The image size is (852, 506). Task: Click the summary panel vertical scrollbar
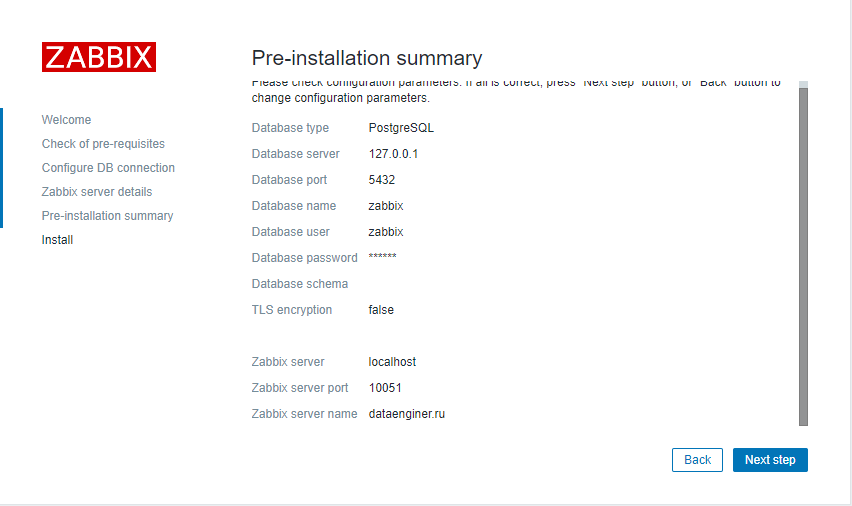click(803, 255)
